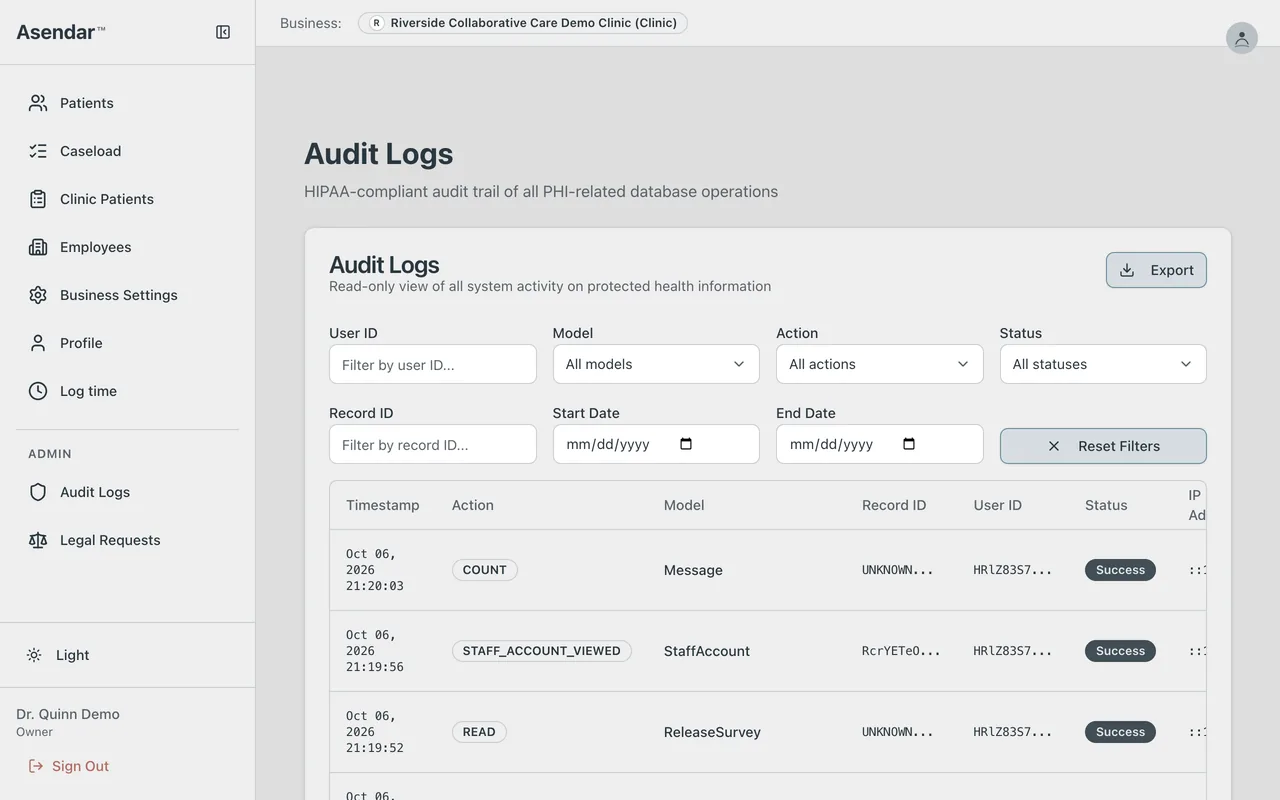Click the Employees building icon
This screenshot has width=1280, height=800.
[38, 247]
